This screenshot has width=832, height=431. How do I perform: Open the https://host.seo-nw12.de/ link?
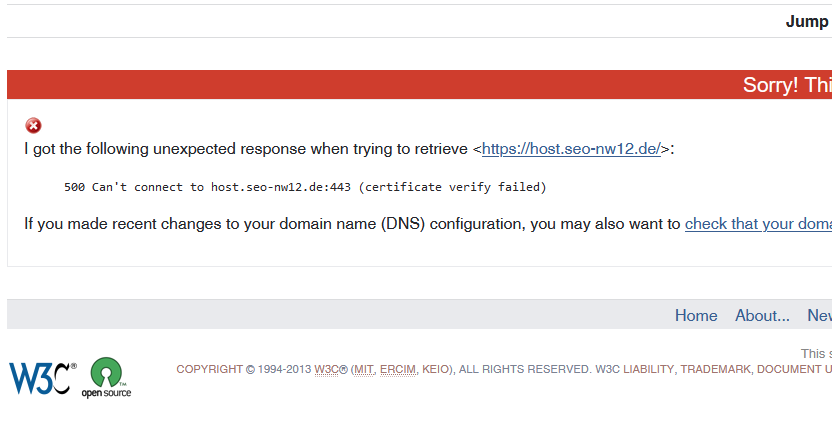(571, 149)
